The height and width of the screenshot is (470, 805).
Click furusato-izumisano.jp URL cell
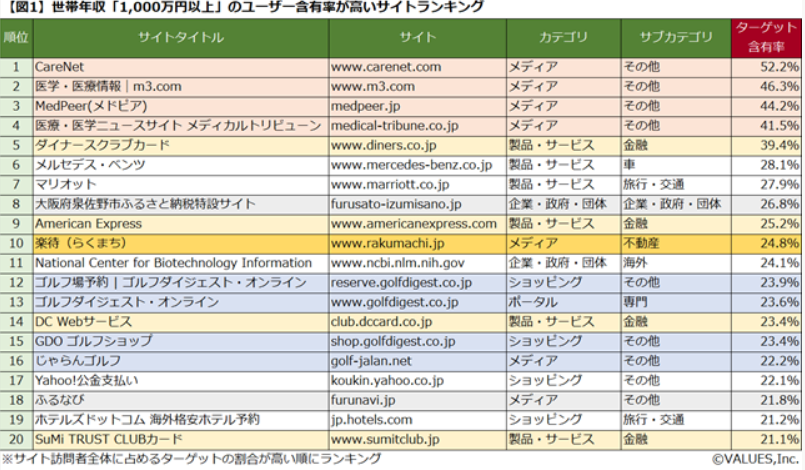pos(417,204)
